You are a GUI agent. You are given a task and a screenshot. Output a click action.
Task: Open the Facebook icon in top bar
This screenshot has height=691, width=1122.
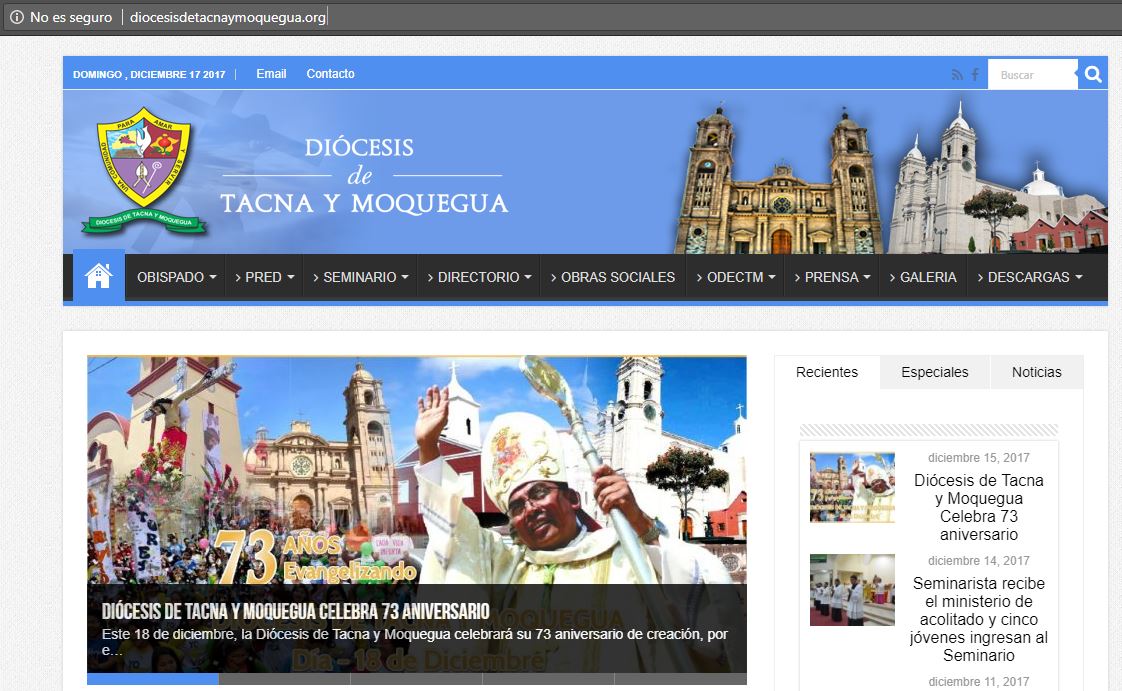tap(975, 74)
